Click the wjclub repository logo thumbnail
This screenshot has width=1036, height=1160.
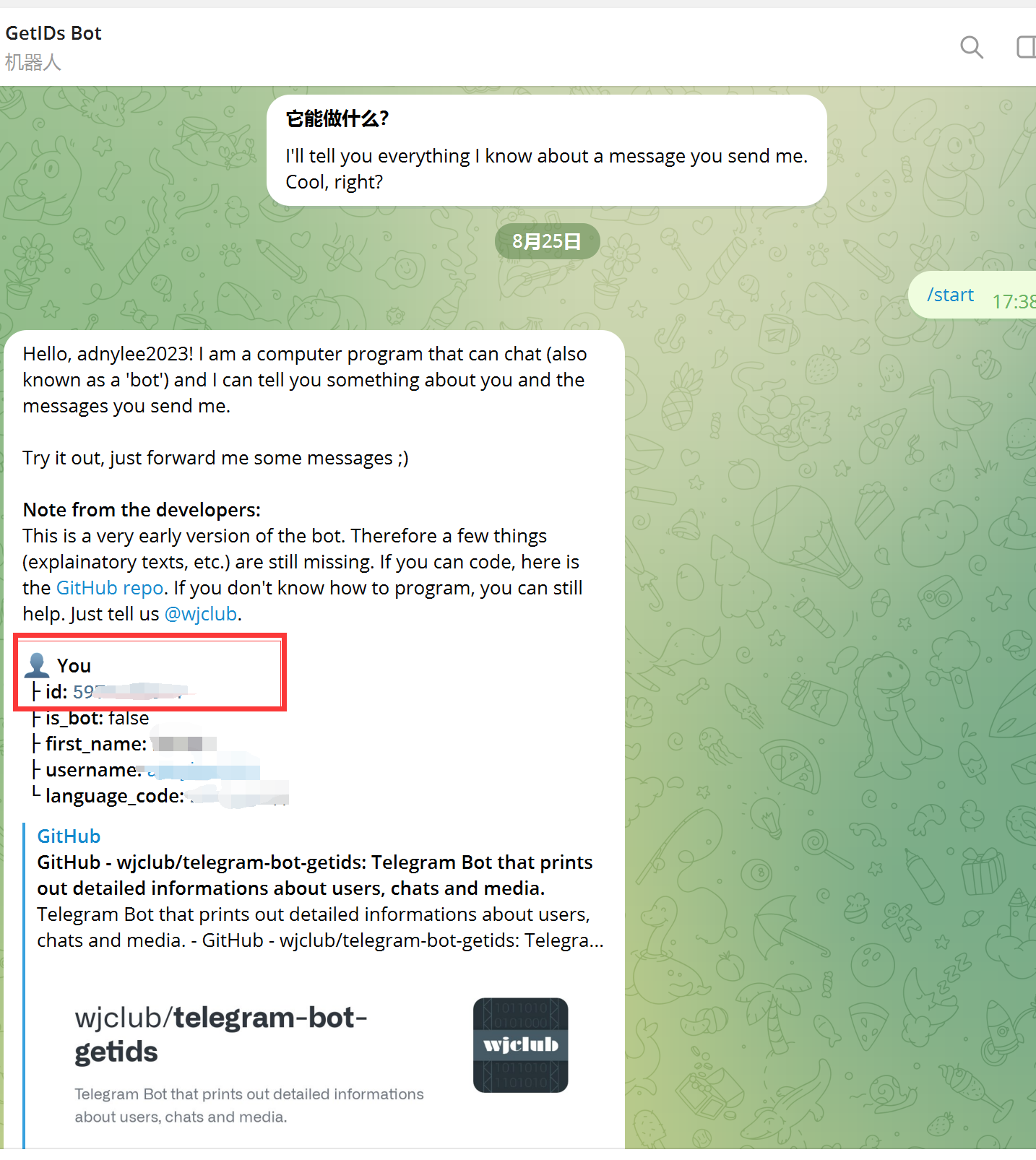520,1045
